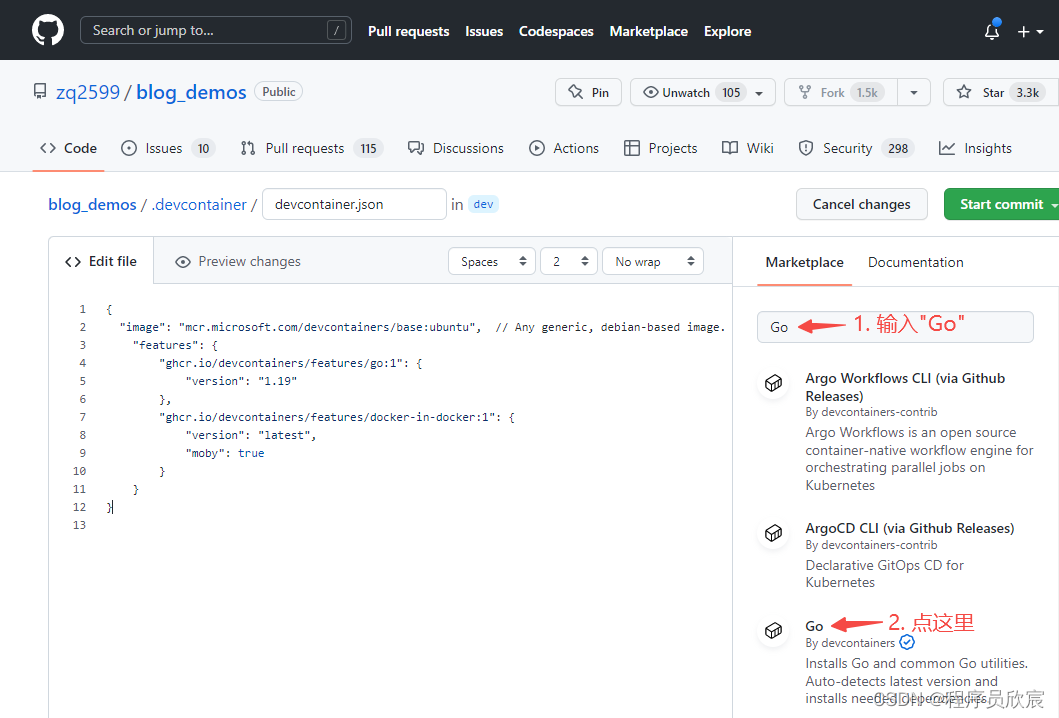1059x718 pixels.
Task: Select the Marketplace sidebar tab
Action: pyautogui.click(x=804, y=262)
